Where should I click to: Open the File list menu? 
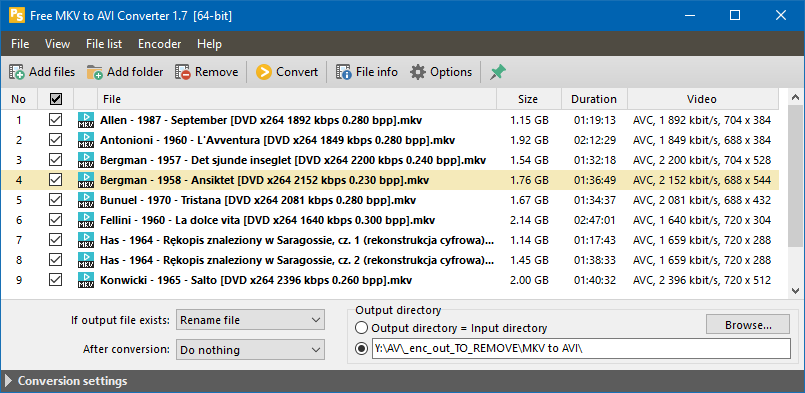(104, 44)
